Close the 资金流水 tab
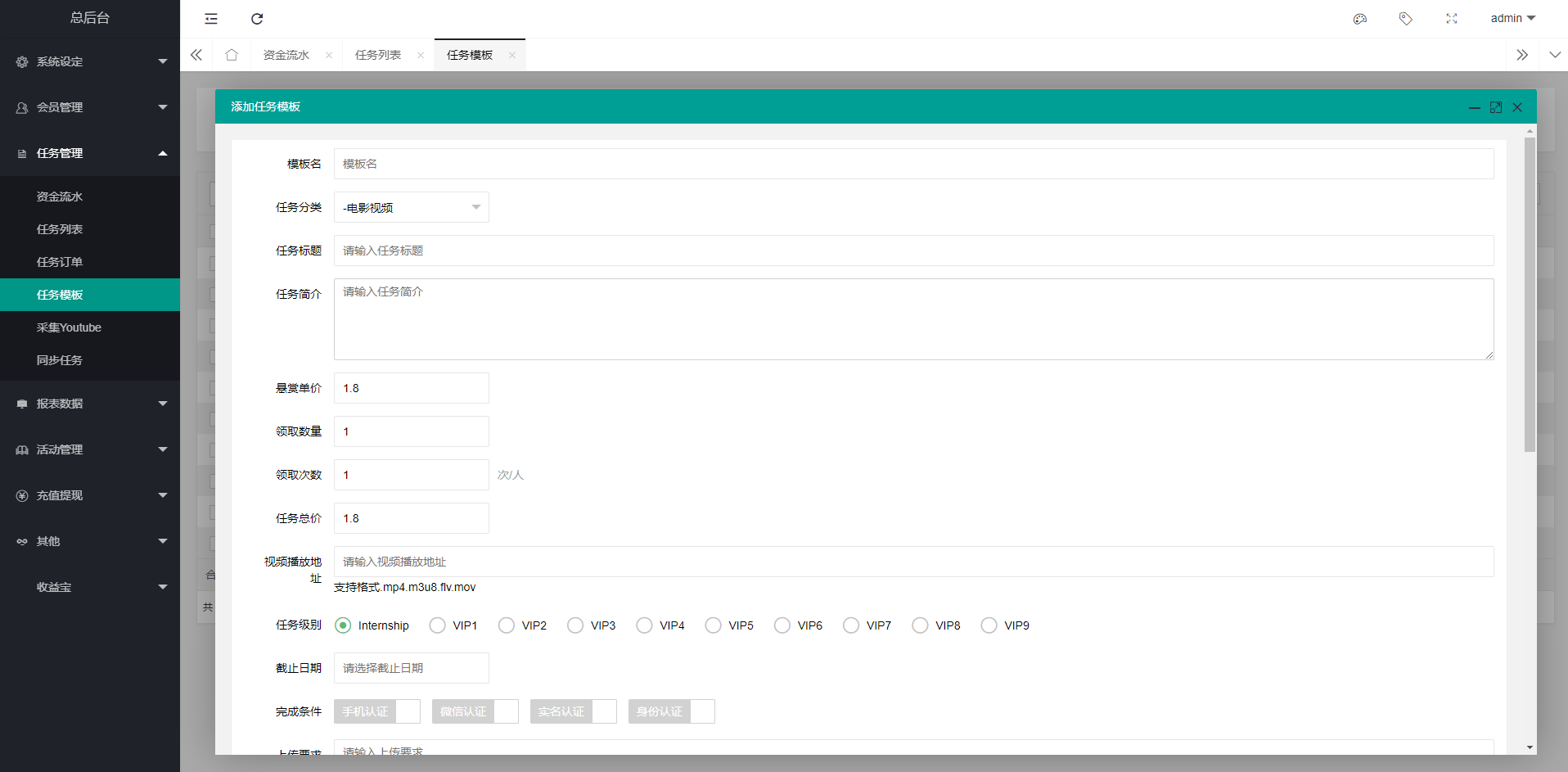 coord(329,56)
